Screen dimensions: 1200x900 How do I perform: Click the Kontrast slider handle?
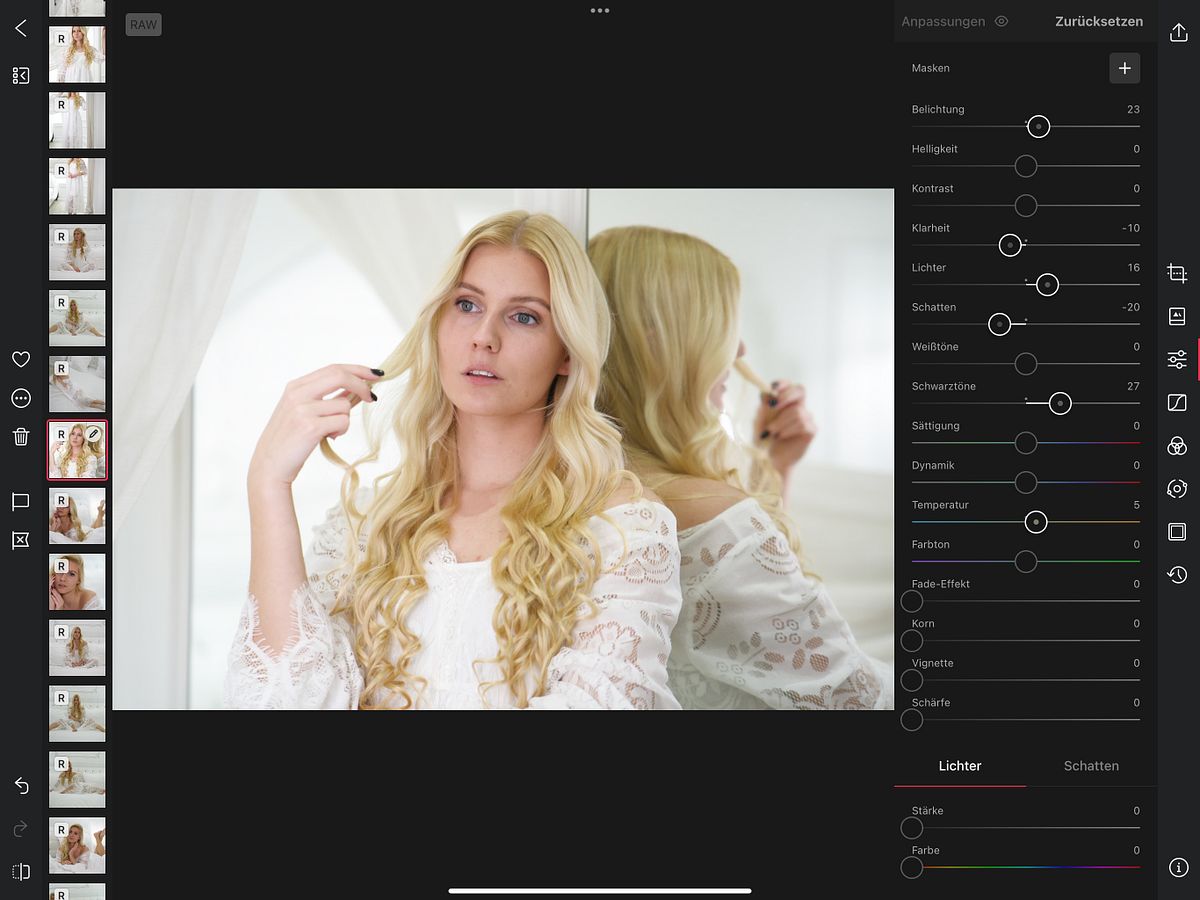point(1026,206)
